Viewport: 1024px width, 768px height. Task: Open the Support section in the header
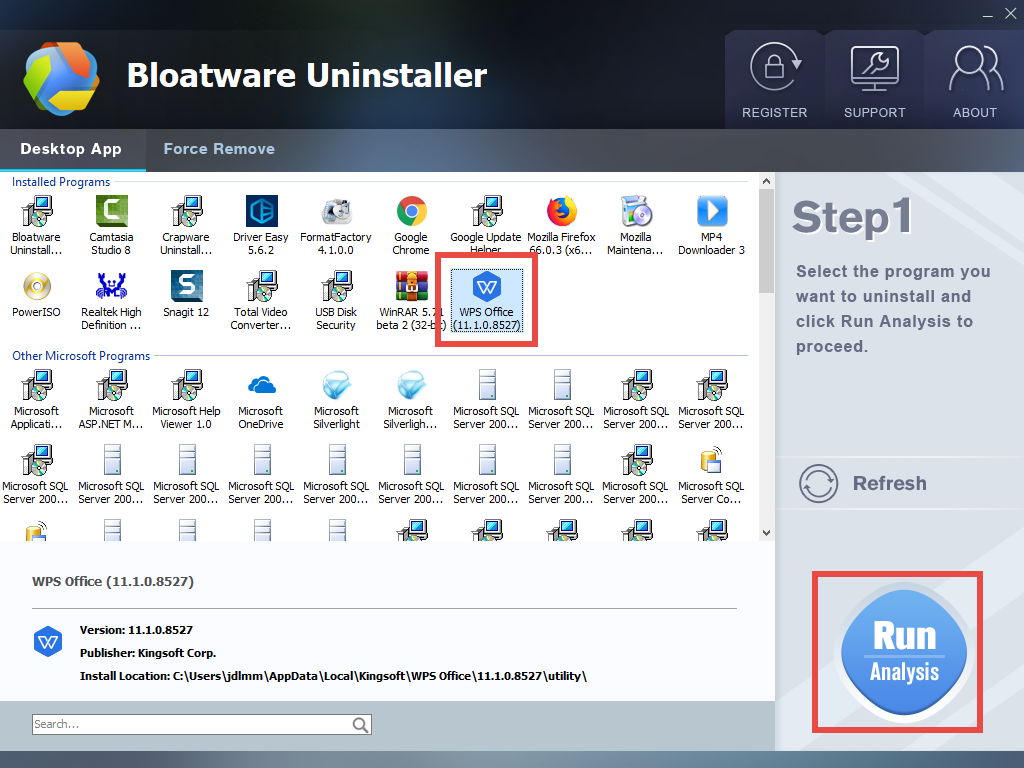tap(874, 82)
